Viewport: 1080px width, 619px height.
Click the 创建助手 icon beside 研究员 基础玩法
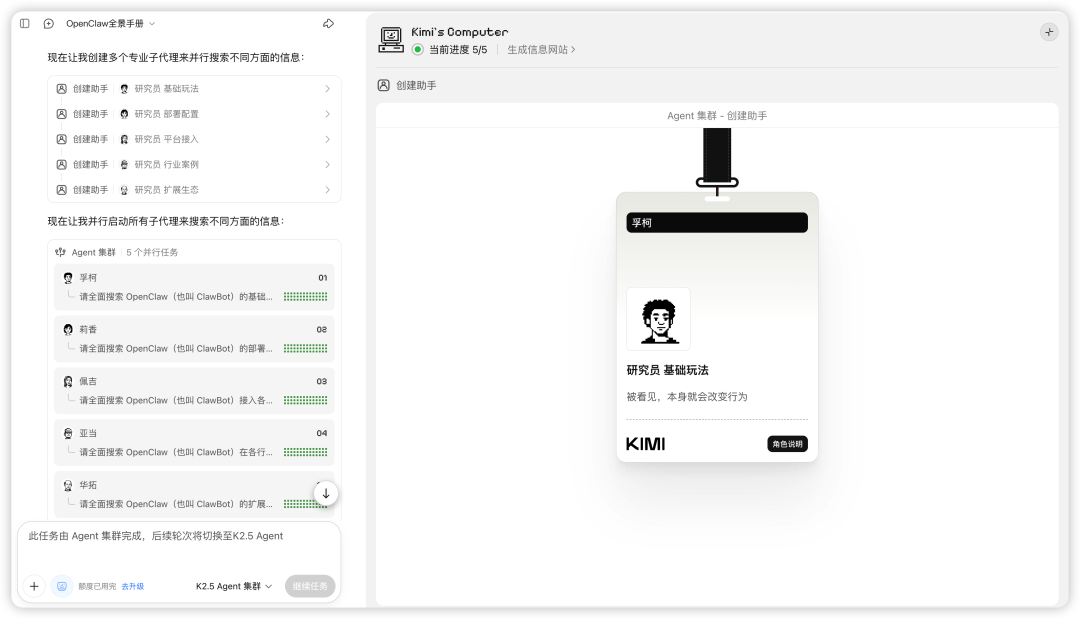click(x=61, y=89)
